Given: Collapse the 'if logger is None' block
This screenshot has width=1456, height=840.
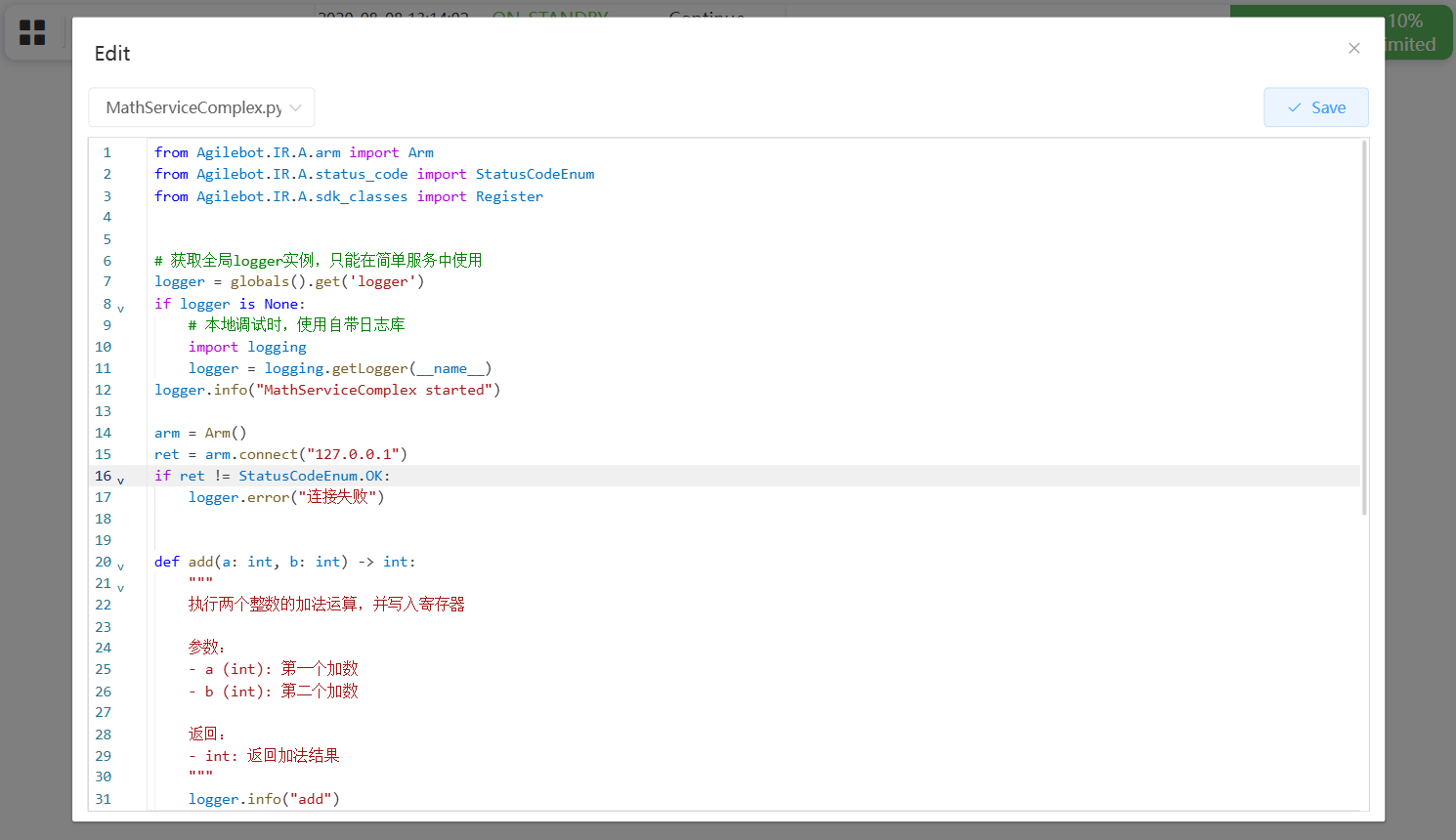Looking at the screenshot, I should tap(121, 309).
